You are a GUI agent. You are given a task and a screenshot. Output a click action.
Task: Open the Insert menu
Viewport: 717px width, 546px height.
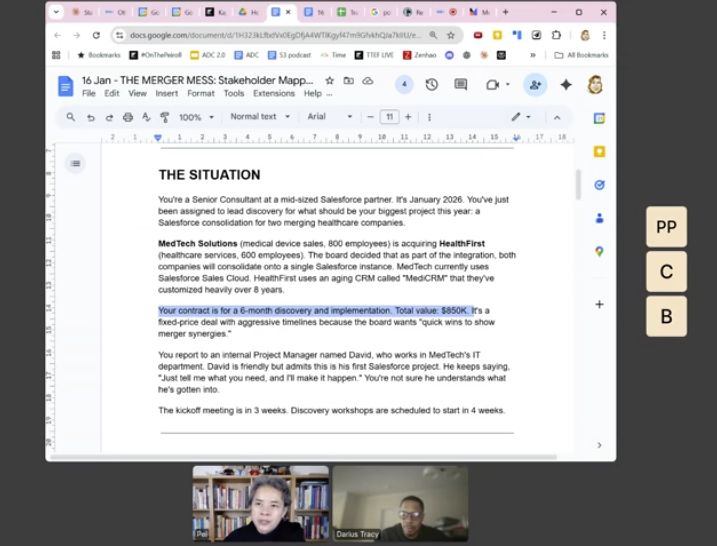pos(166,93)
